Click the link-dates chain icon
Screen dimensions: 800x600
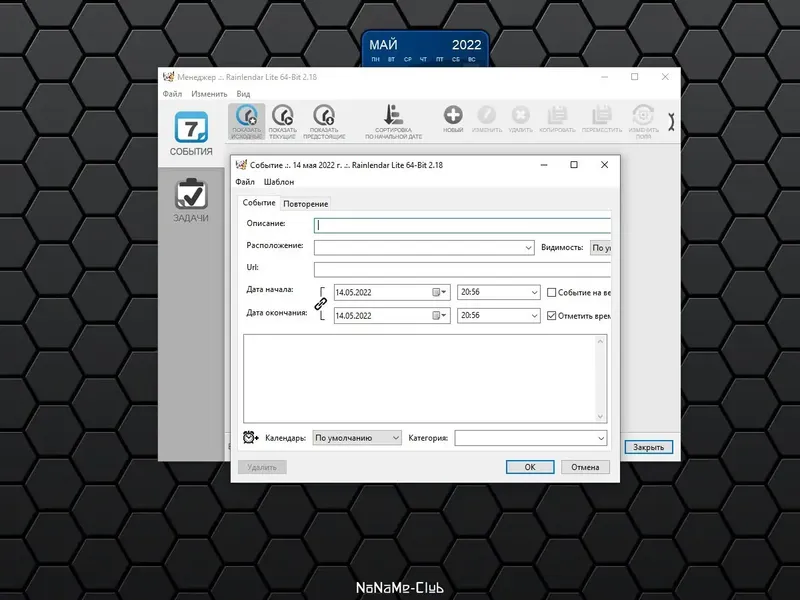point(320,304)
